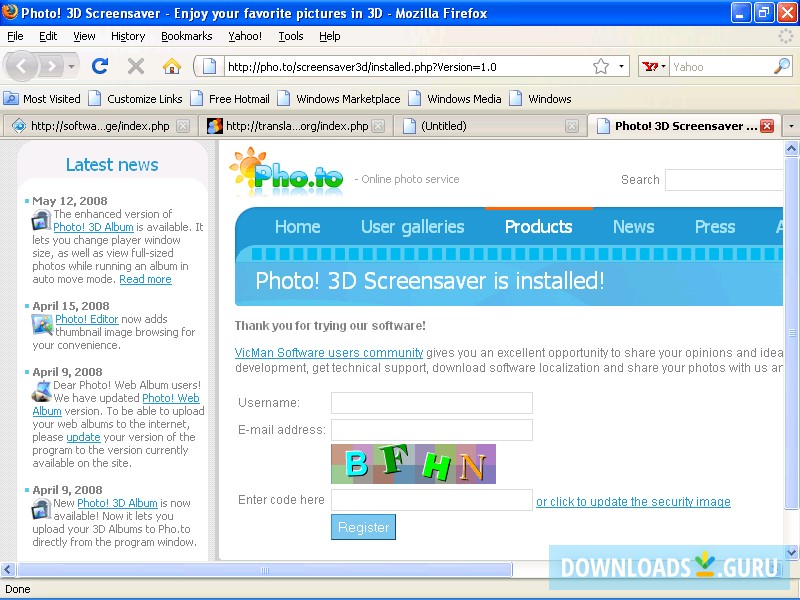
Task: Open the Products navigation item
Action: (x=538, y=227)
